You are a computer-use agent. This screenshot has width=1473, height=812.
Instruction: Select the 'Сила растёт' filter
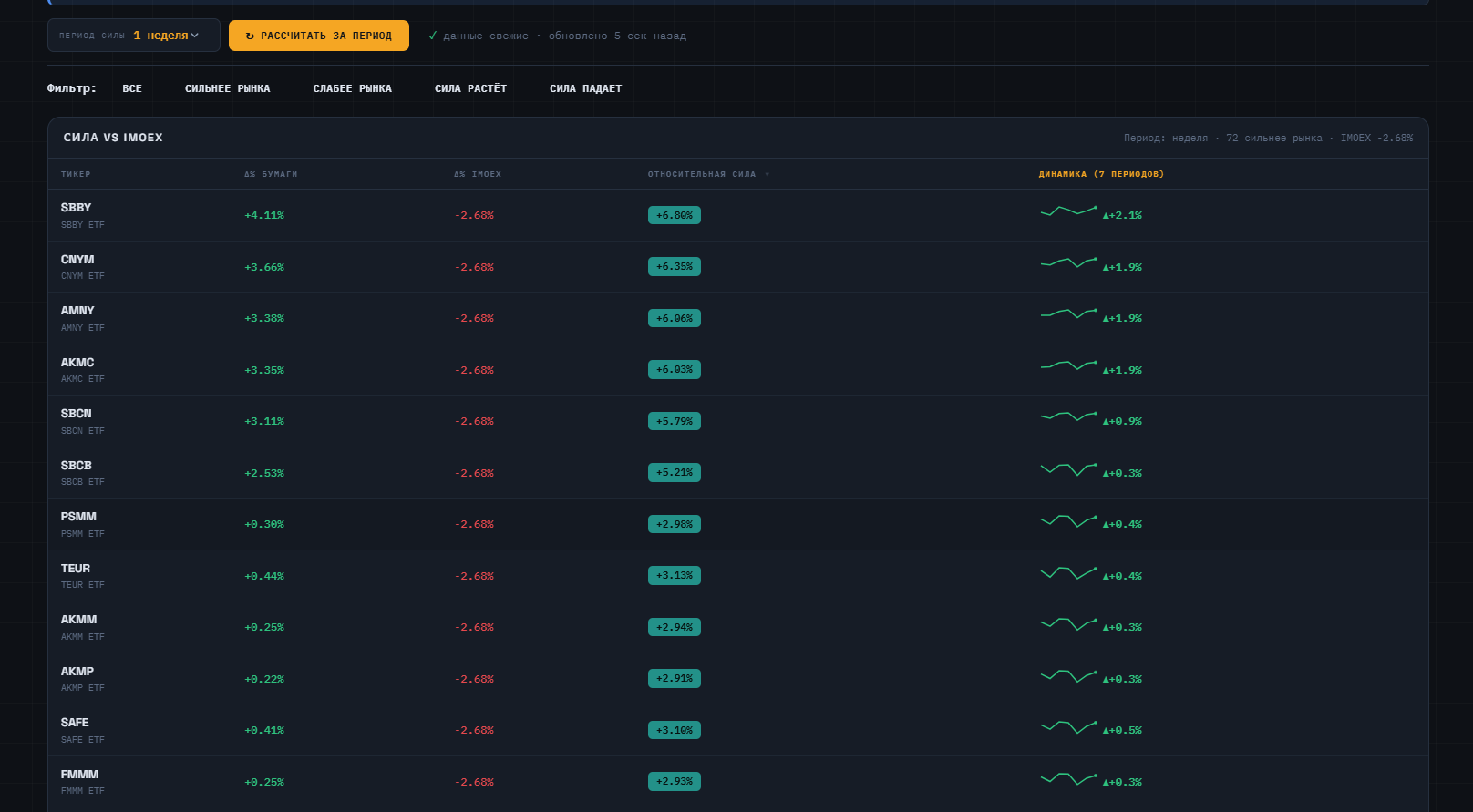471,88
